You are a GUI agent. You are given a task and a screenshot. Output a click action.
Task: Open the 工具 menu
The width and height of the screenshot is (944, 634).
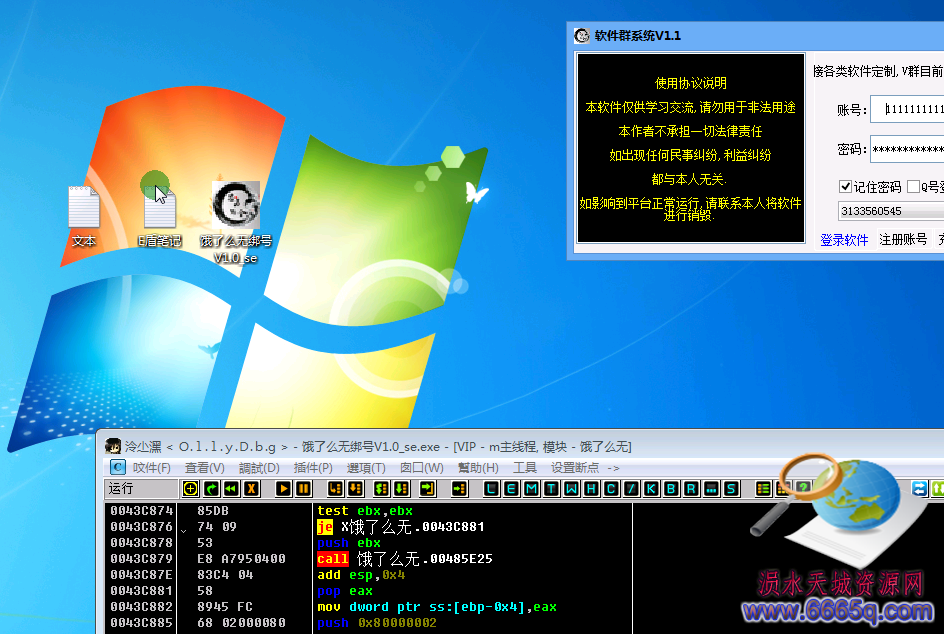pyautogui.click(x=524, y=468)
